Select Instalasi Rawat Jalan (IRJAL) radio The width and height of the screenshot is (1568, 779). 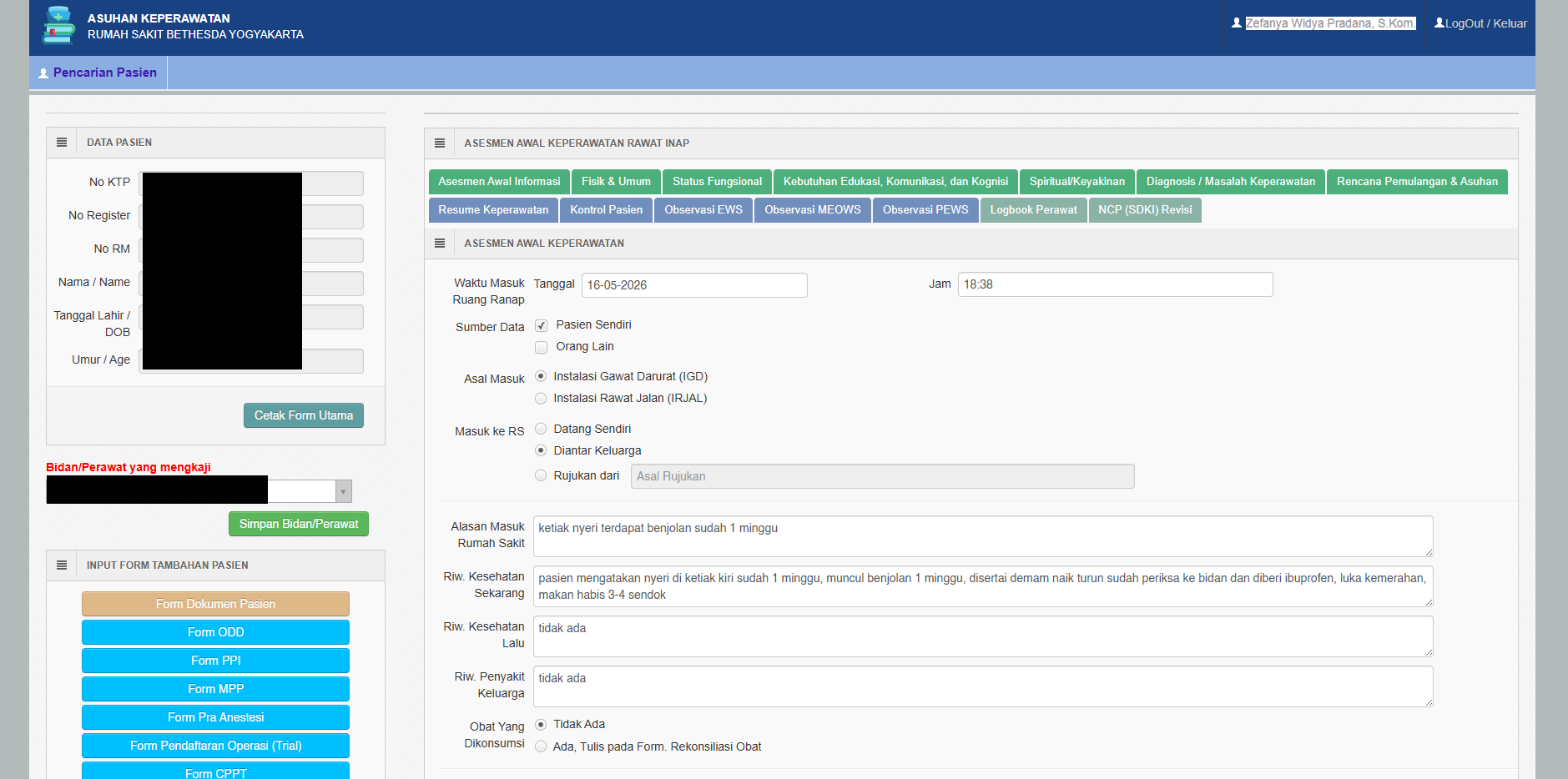(541, 399)
